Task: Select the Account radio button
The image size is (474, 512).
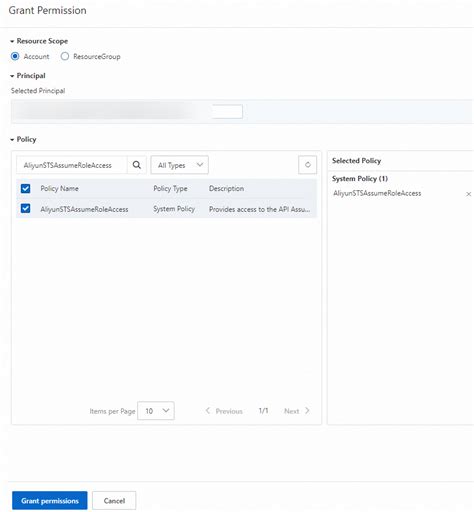Action: pos(15,56)
